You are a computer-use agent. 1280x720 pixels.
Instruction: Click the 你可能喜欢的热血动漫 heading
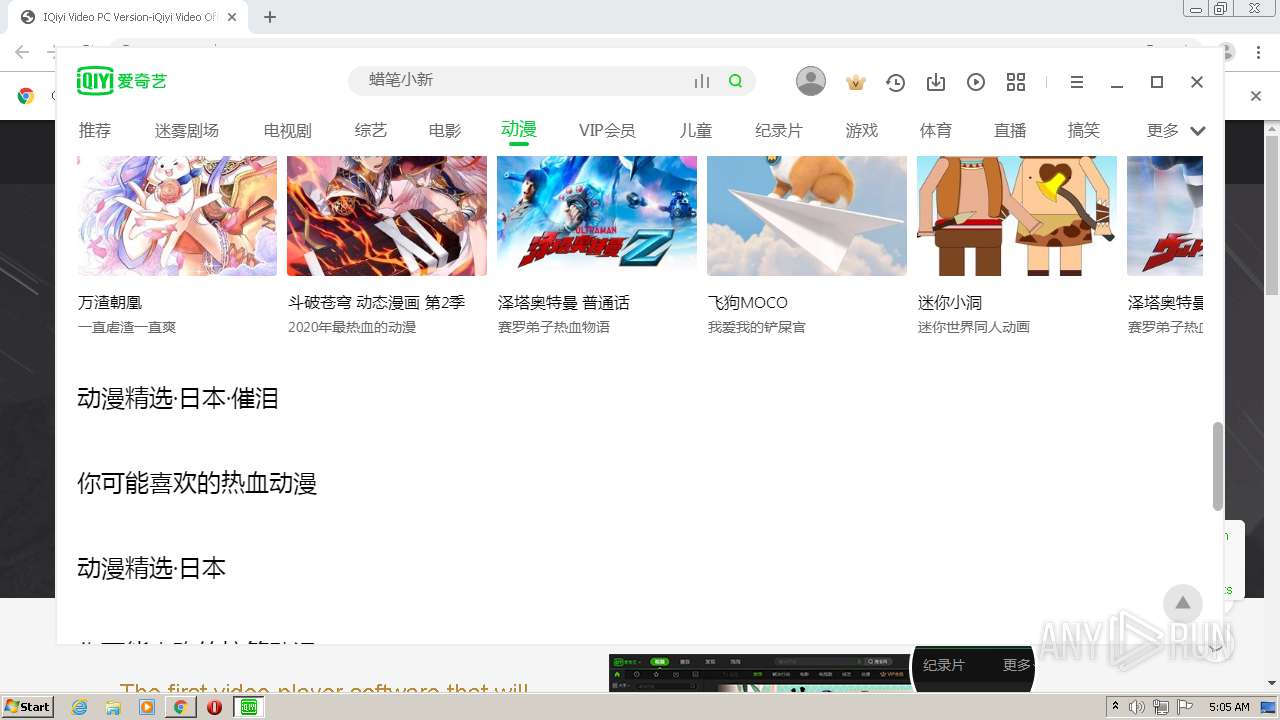coord(197,483)
